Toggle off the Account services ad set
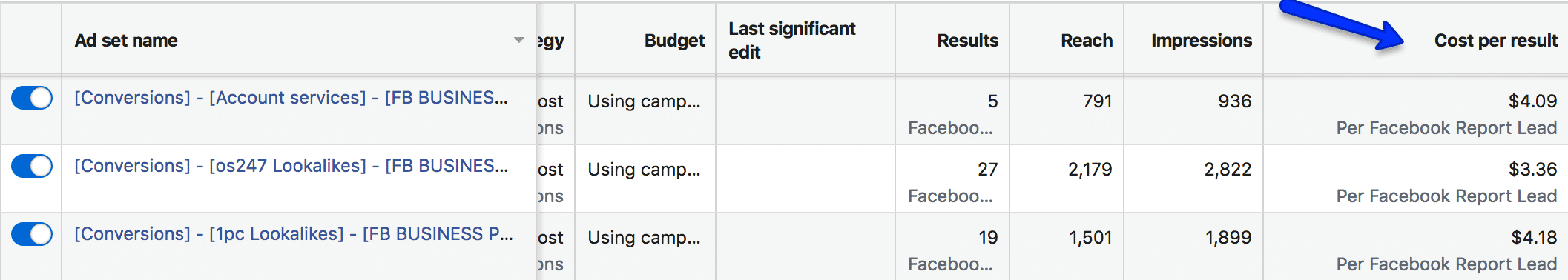The width and height of the screenshot is (1568, 280). 32,98
